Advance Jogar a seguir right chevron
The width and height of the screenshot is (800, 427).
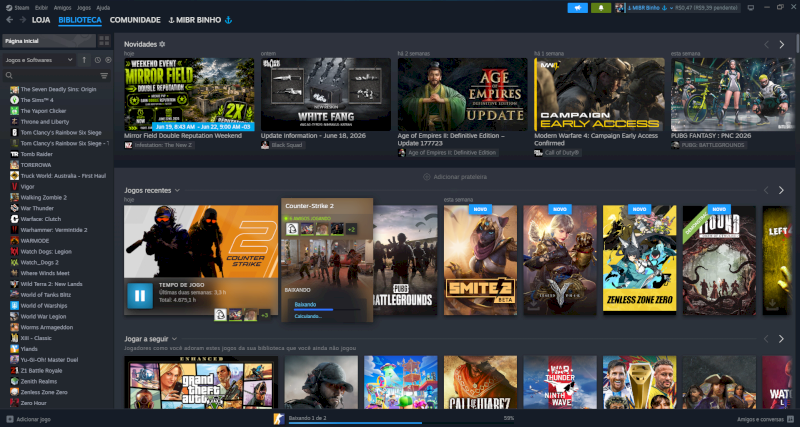pyautogui.click(x=781, y=339)
